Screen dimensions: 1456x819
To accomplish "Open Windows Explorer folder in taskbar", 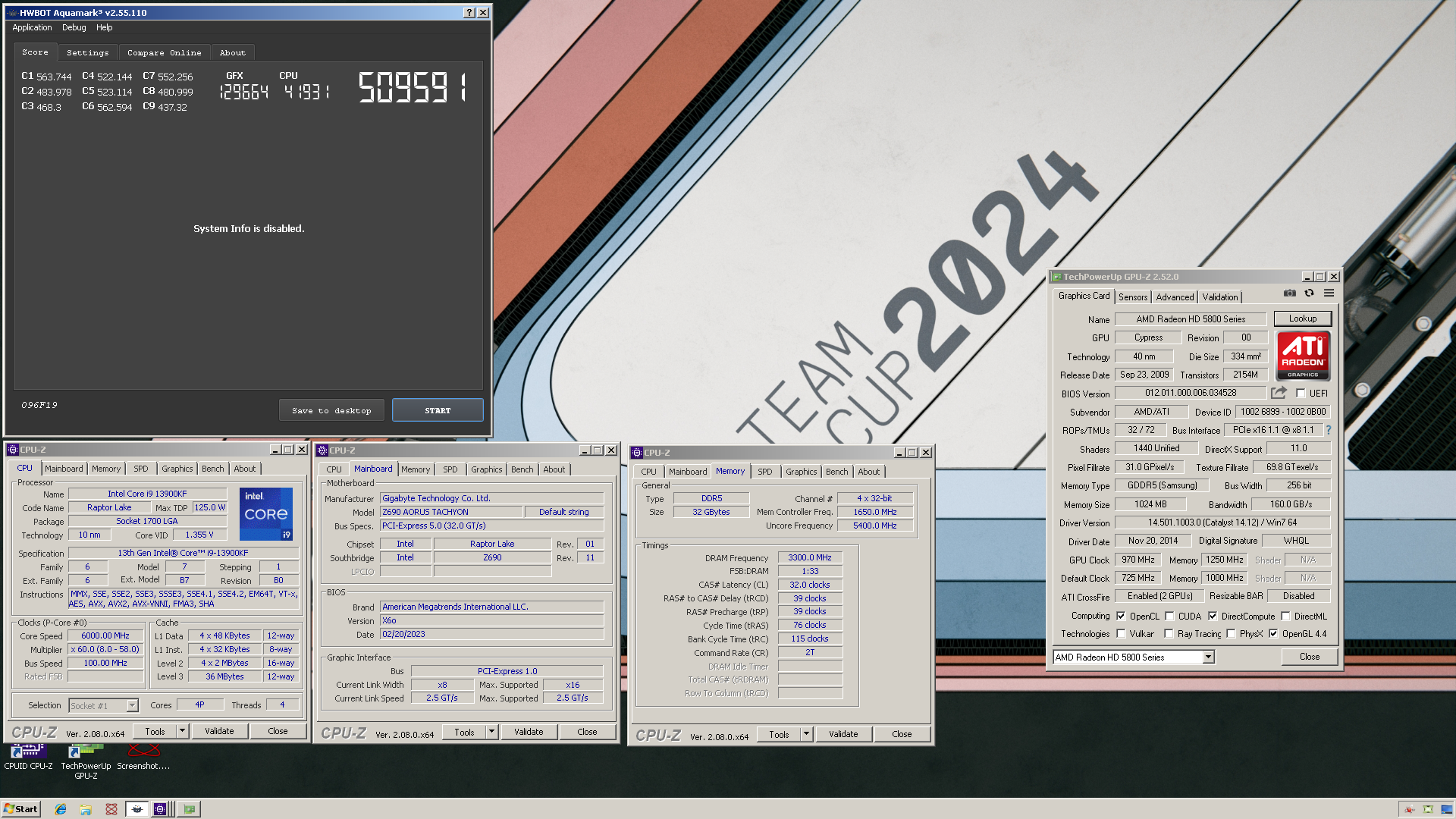I will (86, 809).
